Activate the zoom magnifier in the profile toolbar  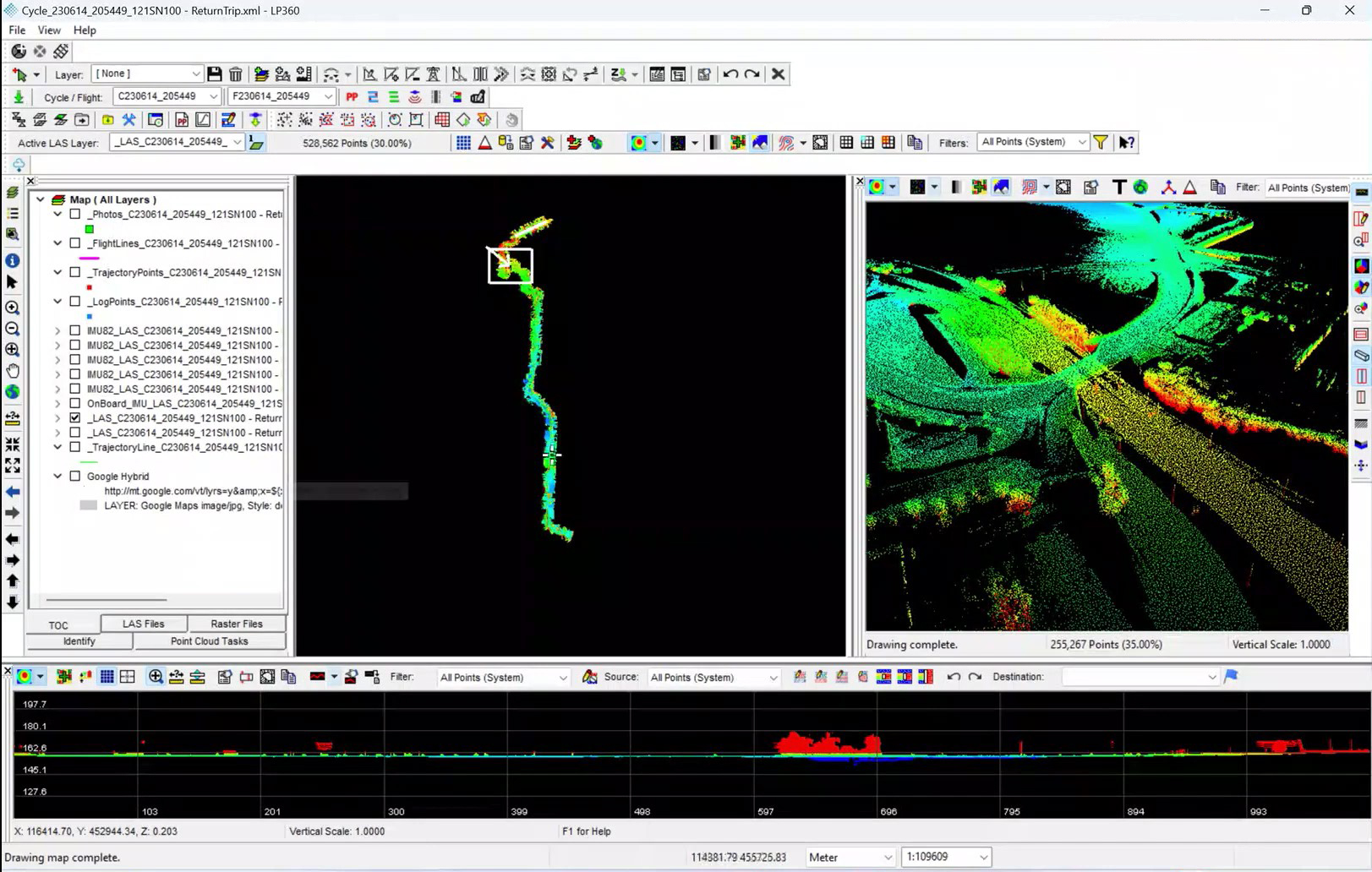coord(155,677)
